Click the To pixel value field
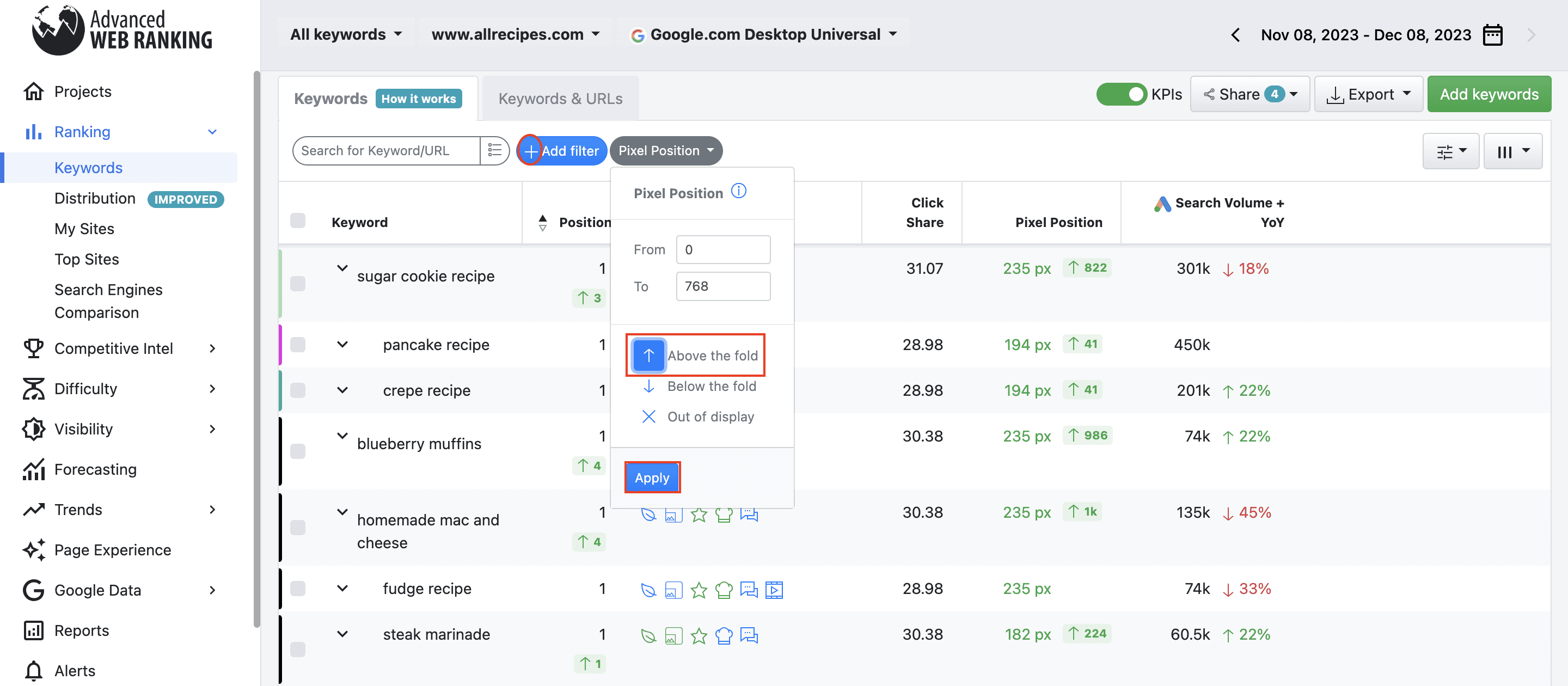Viewport: 1568px width, 686px height. point(723,286)
